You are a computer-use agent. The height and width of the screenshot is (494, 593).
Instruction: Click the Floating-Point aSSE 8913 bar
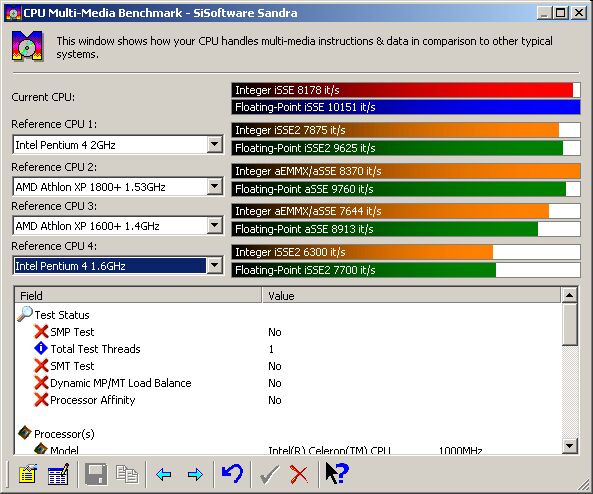pyautogui.click(x=406, y=229)
